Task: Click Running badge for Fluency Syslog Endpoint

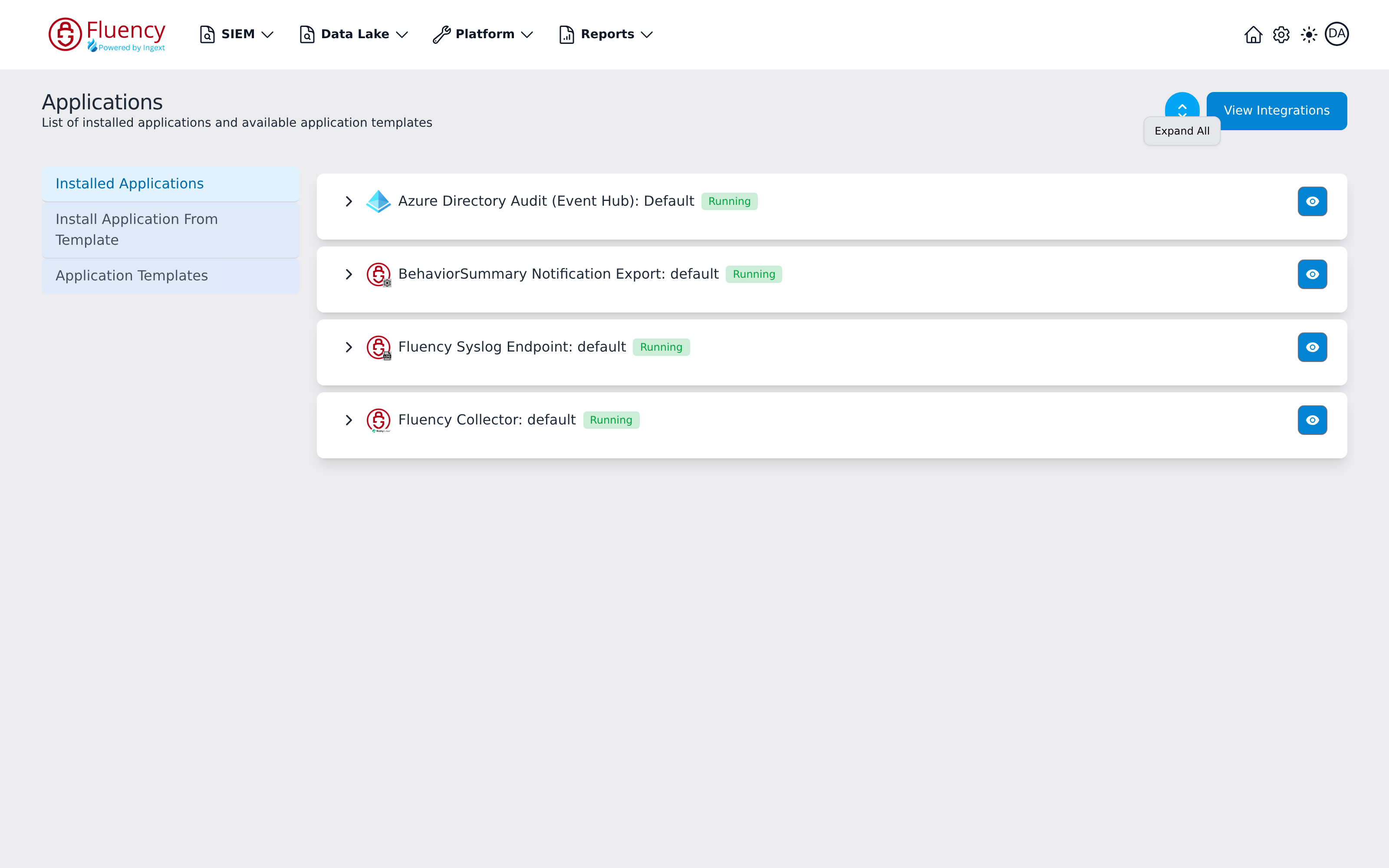Action: (661, 347)
